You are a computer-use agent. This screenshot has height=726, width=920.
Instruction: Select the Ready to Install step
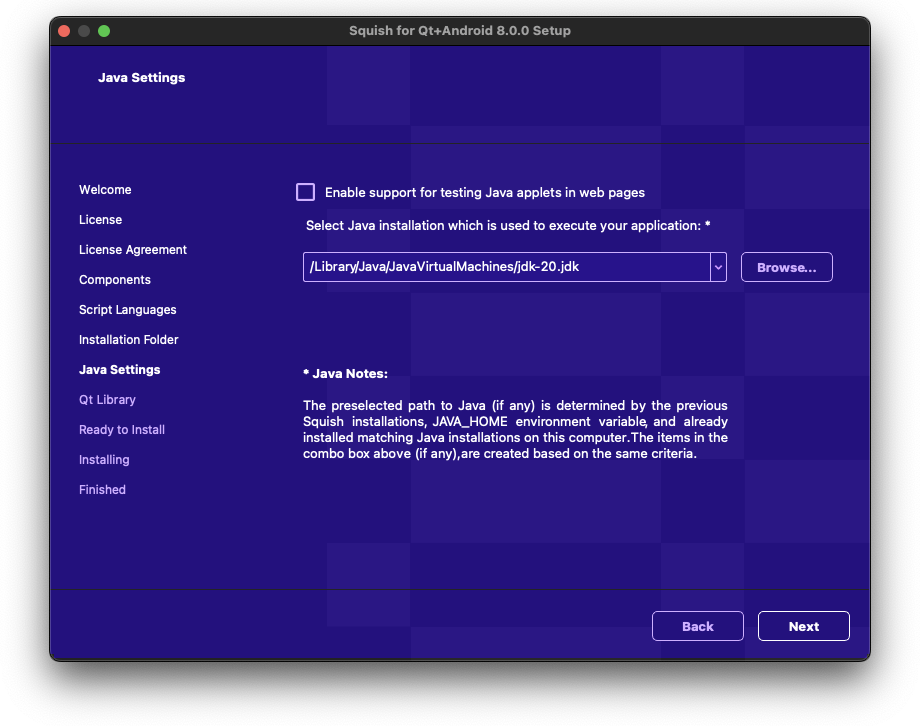click(121, 429)
